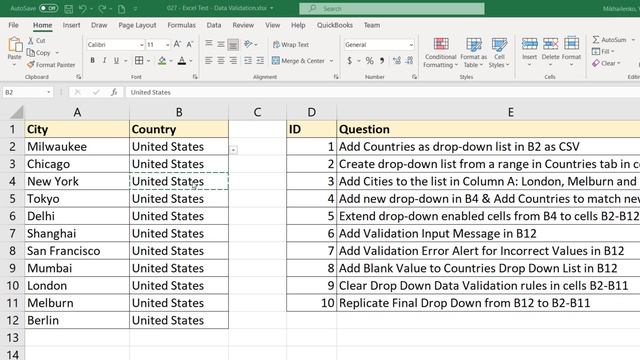Click the Cut command
This screenshot has height=360, width=640.
[x=37, y=40]
